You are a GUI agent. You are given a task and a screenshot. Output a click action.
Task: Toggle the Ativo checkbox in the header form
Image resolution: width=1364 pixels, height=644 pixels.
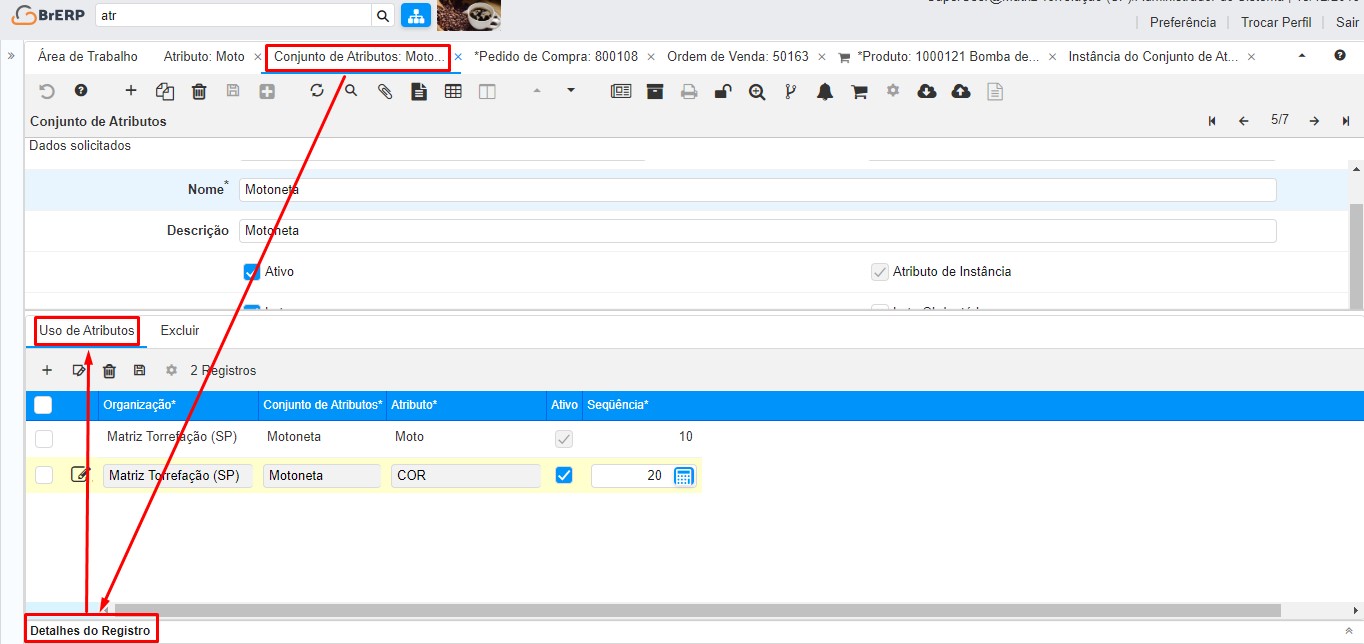[x=252, y=272]
